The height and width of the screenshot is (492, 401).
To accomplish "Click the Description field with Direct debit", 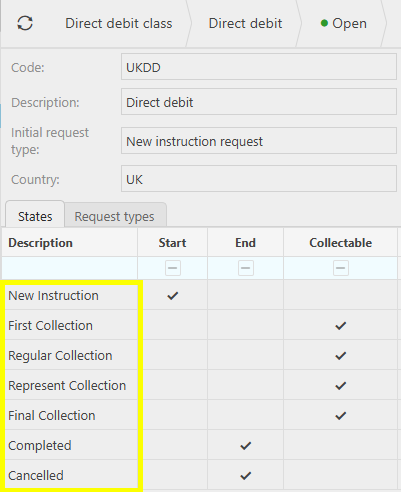I will pos(259,102).
